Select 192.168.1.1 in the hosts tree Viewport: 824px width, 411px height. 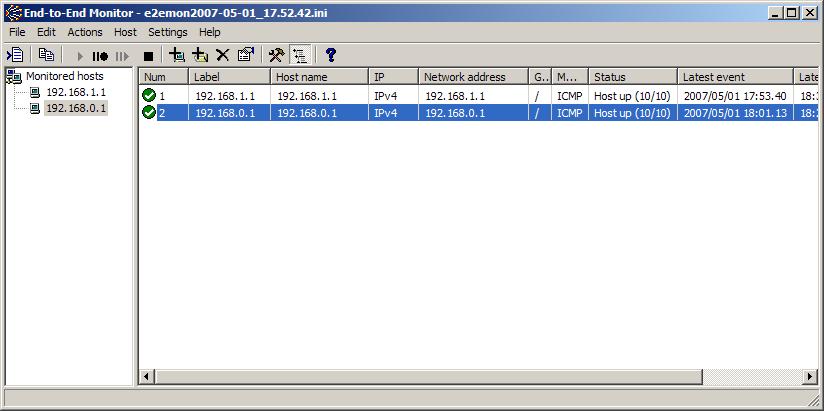click(76, 93)
